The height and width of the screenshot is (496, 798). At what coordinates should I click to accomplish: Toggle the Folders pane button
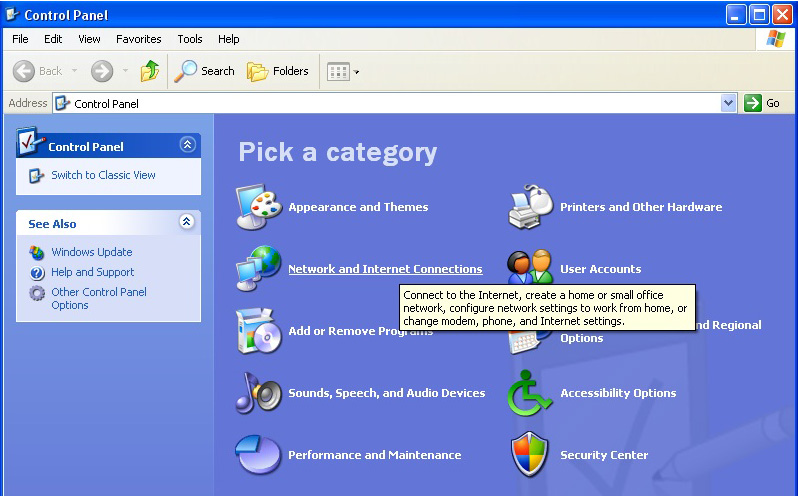coord(278,71)
